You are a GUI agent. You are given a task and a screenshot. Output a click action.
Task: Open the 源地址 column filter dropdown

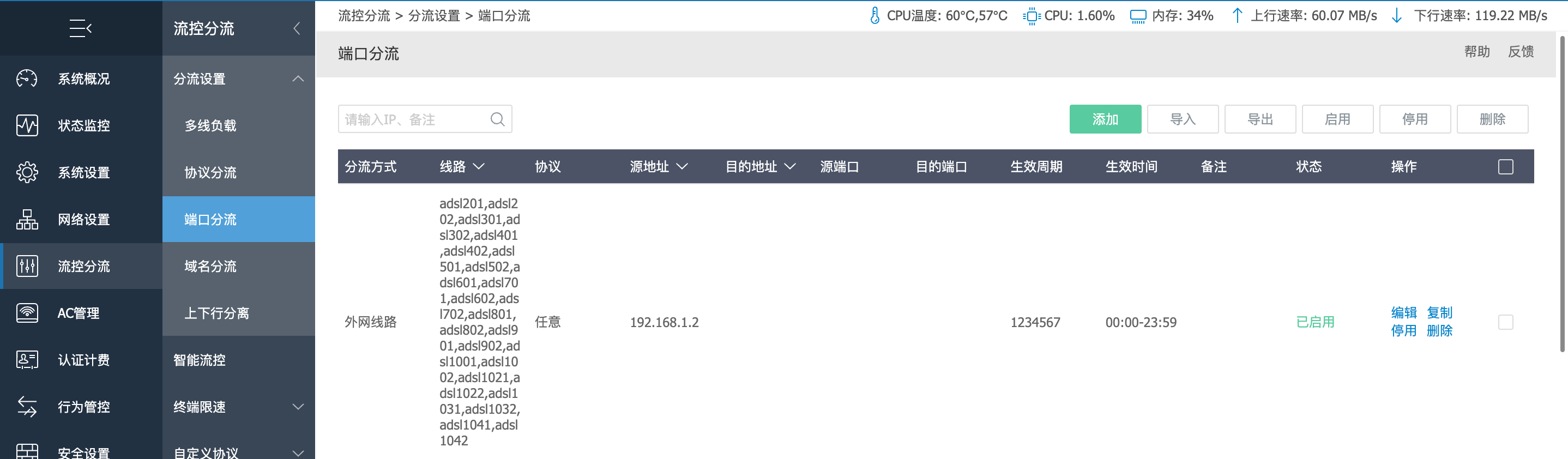(x=682, y=167)
